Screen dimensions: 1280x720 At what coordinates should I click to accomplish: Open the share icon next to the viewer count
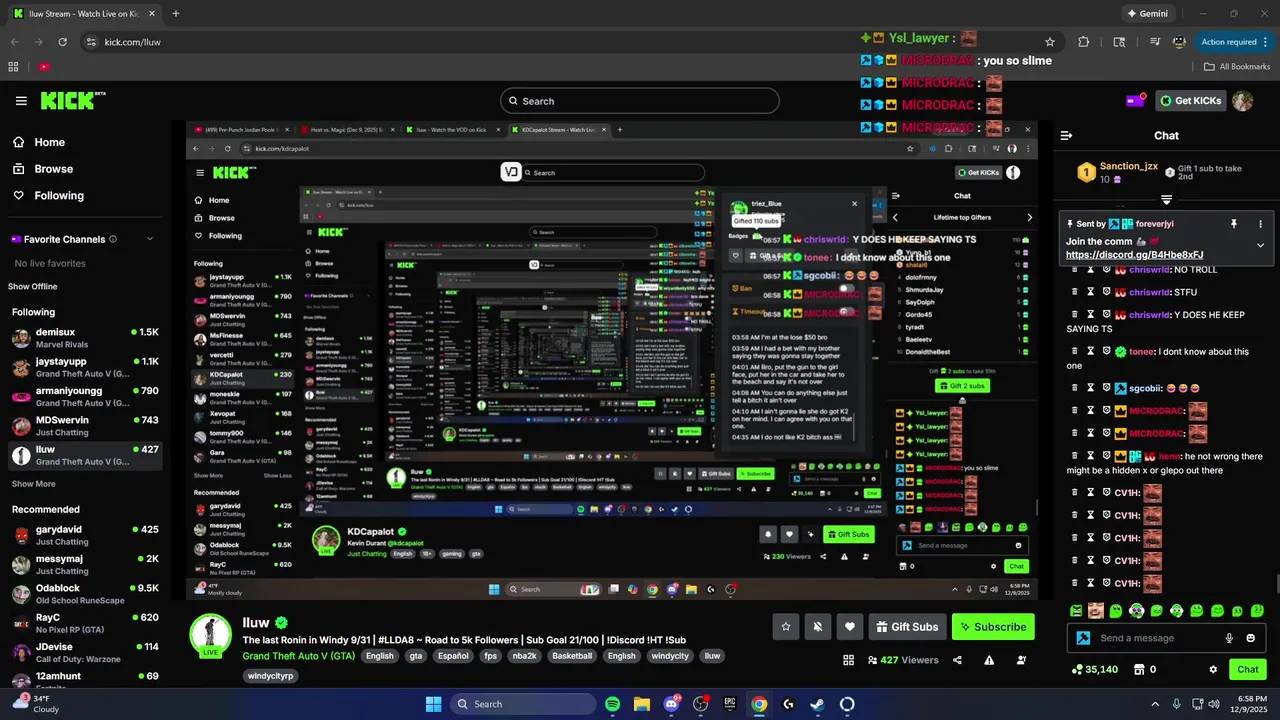tap(958, 660)
